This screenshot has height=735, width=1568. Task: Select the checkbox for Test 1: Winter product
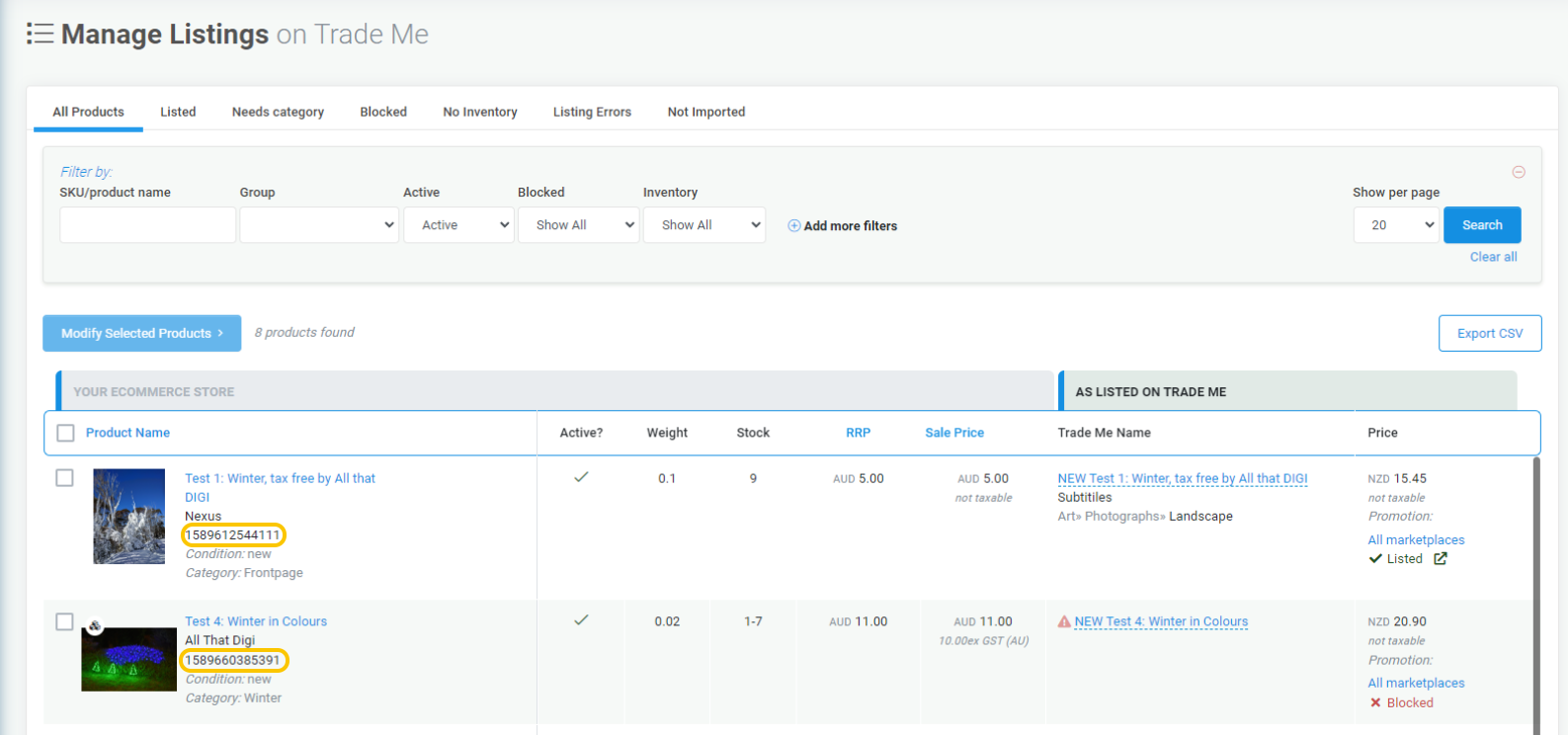(x=64, y=478)
